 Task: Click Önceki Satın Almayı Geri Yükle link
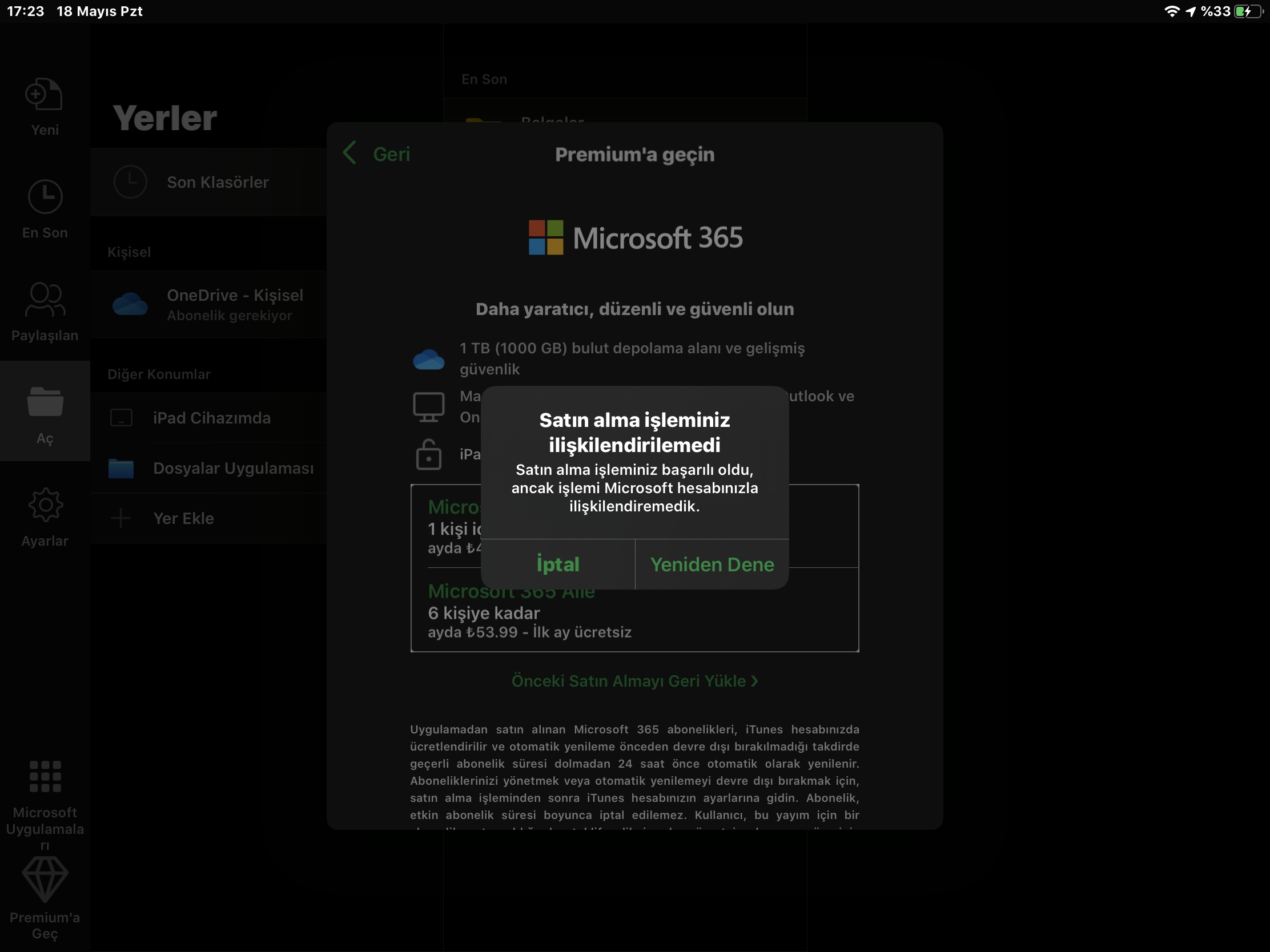coord(634,680)
